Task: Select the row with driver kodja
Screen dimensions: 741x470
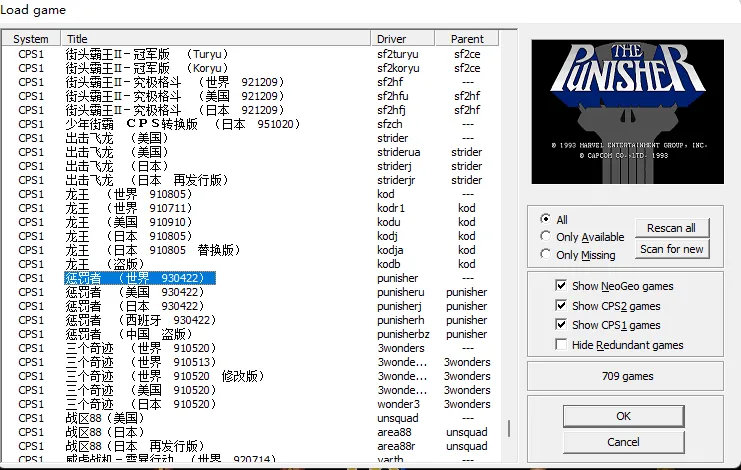Action: click(x=250, y=250)
